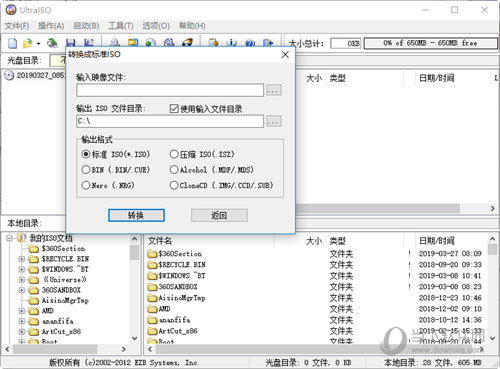Screen dimensions: 500x369
Task: Click the blue Info toolbar icon
Action: tap(232, 43)
